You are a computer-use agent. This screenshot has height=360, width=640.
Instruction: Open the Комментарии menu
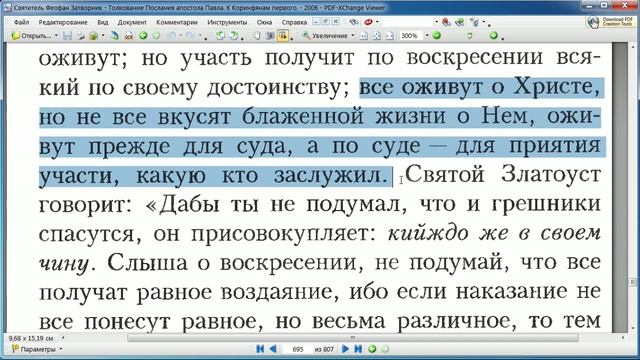coord(177,22)
